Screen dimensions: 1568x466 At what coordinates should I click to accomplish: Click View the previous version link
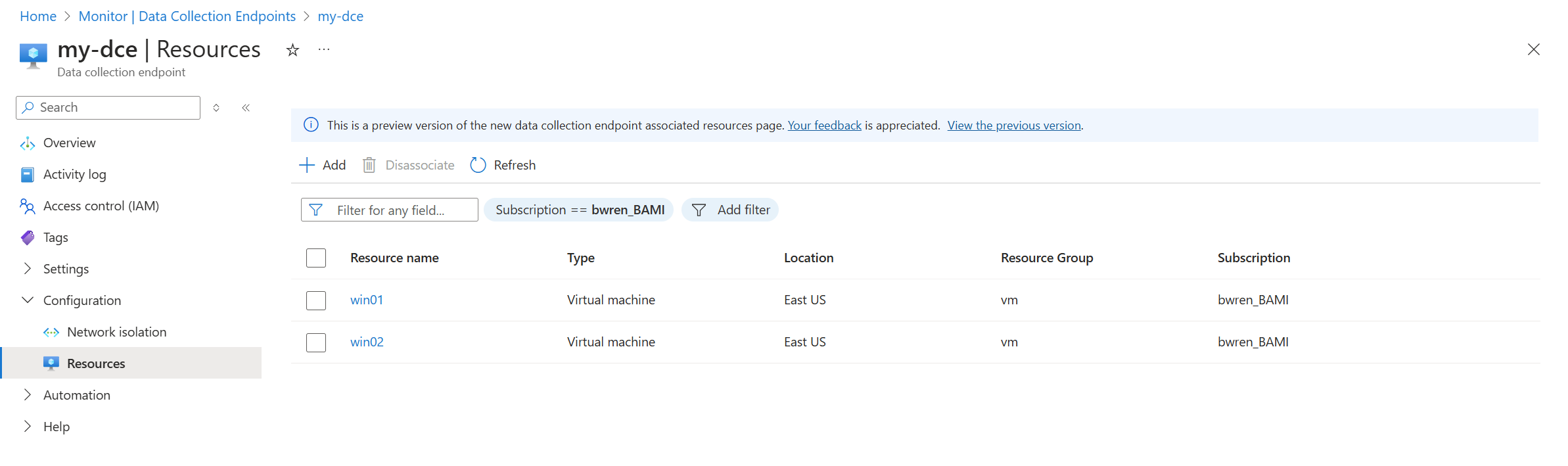1014,126
